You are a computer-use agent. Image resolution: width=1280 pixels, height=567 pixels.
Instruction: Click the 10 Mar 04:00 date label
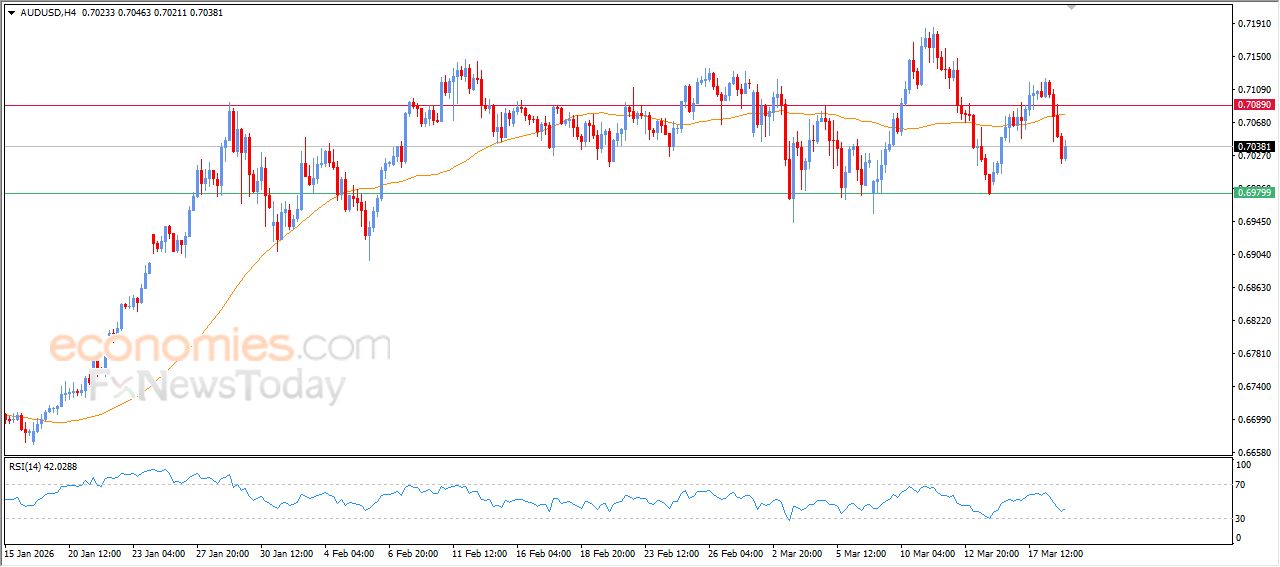point(928,552)
